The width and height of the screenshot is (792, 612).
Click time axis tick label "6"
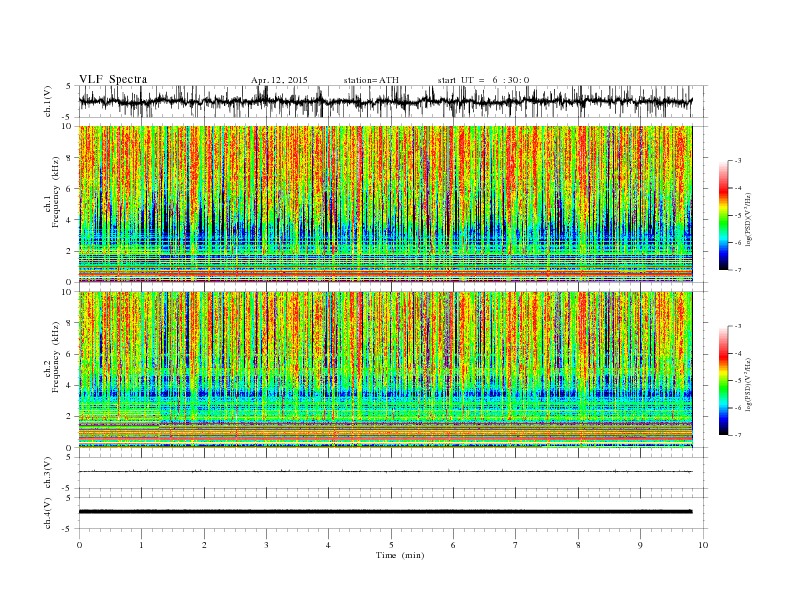pos(453,545)
